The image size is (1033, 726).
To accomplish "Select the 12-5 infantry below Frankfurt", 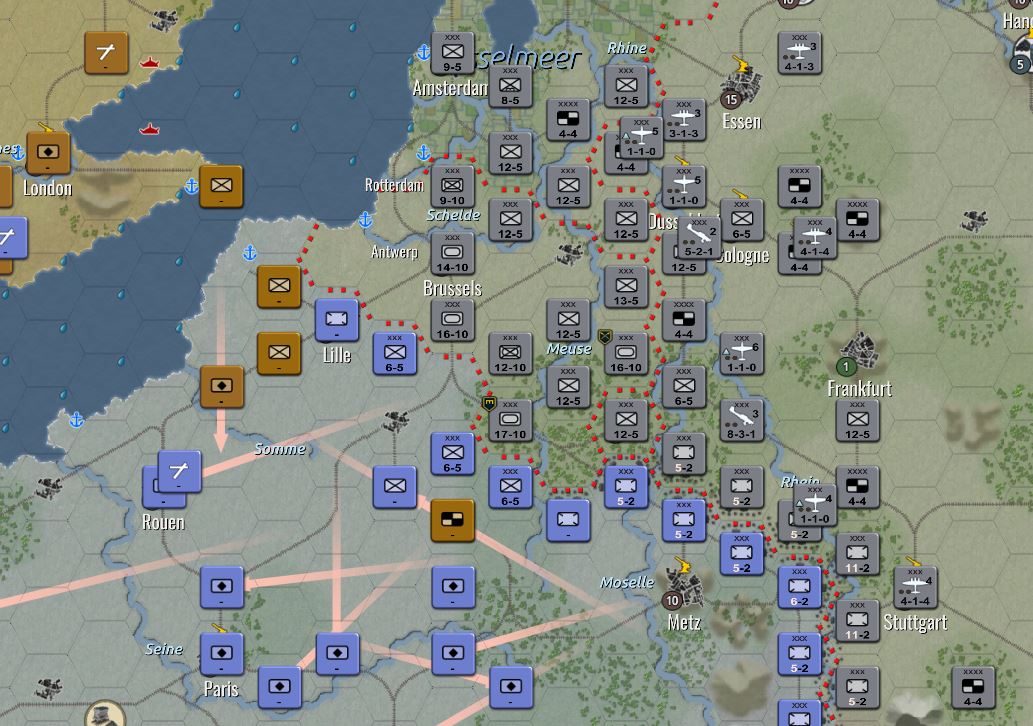I will pyautogui.click(x=857, y=420).
